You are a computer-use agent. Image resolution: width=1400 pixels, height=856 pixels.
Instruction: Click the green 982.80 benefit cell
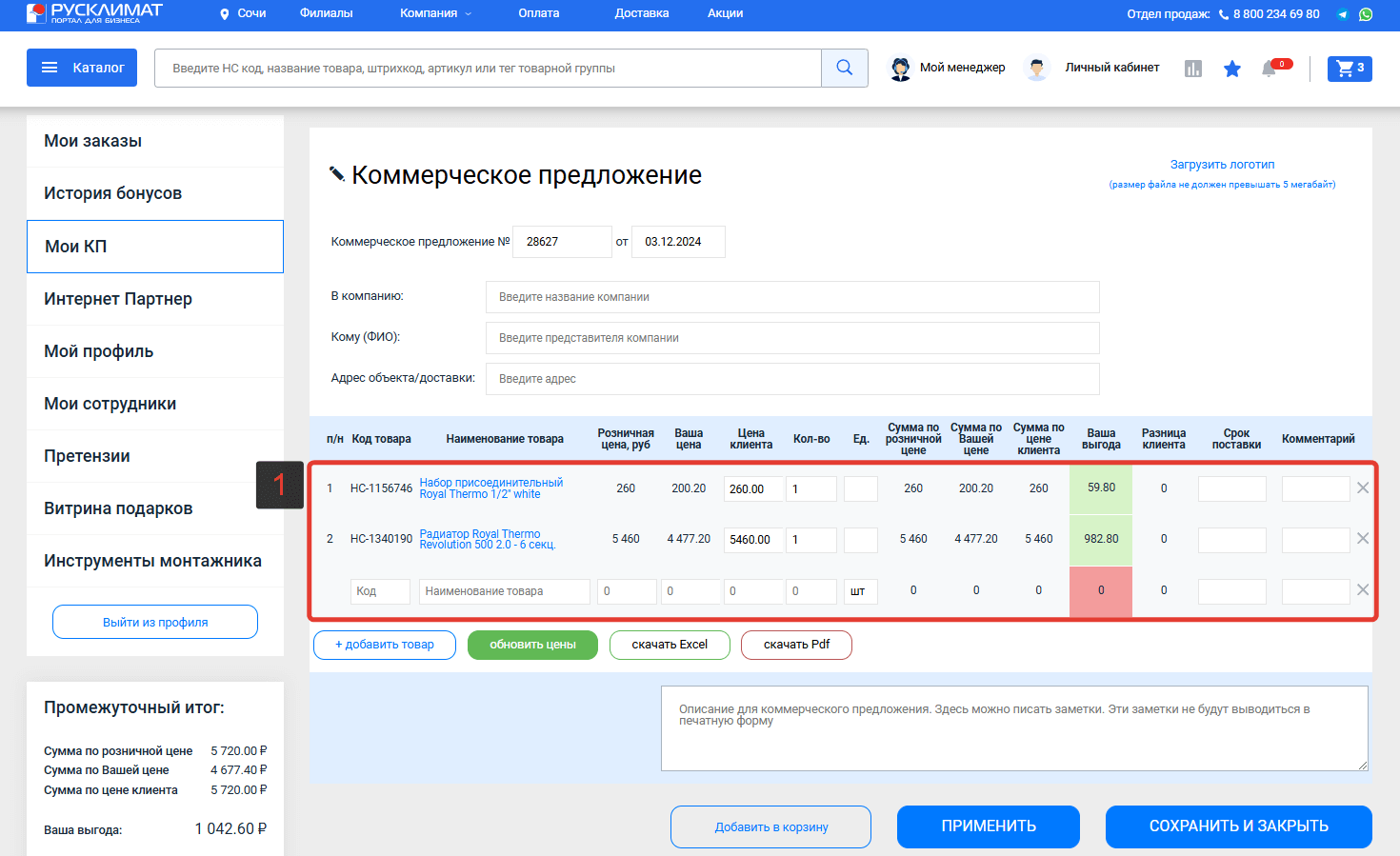(x=1101, y=539)
